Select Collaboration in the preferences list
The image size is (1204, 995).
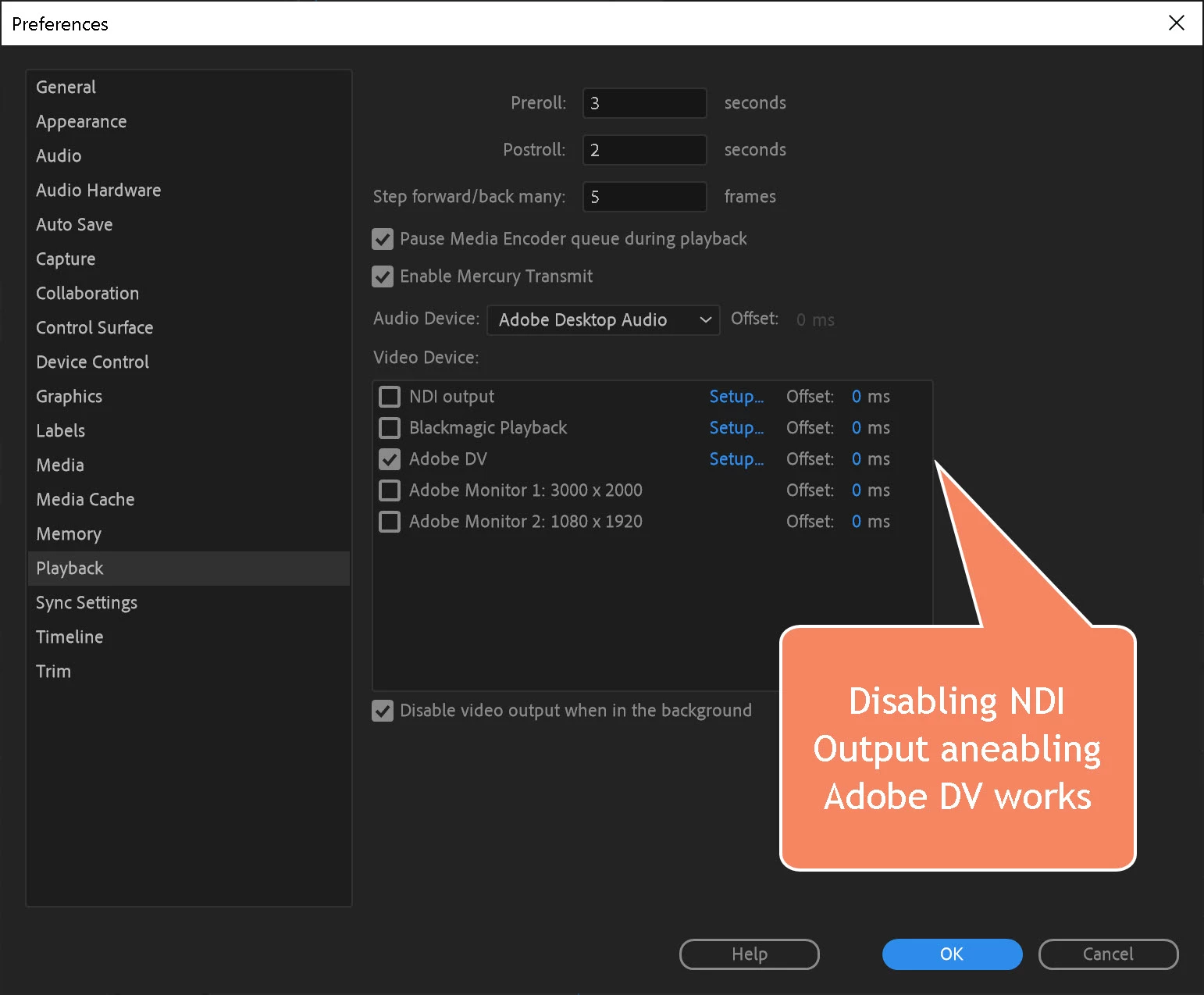(x=188, y=294)
